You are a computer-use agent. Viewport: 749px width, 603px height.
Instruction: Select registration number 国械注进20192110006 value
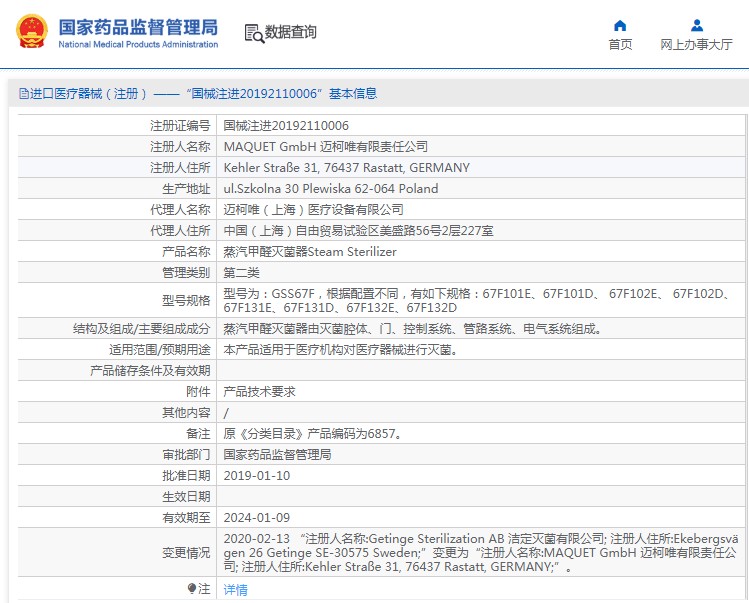(286, 126)
